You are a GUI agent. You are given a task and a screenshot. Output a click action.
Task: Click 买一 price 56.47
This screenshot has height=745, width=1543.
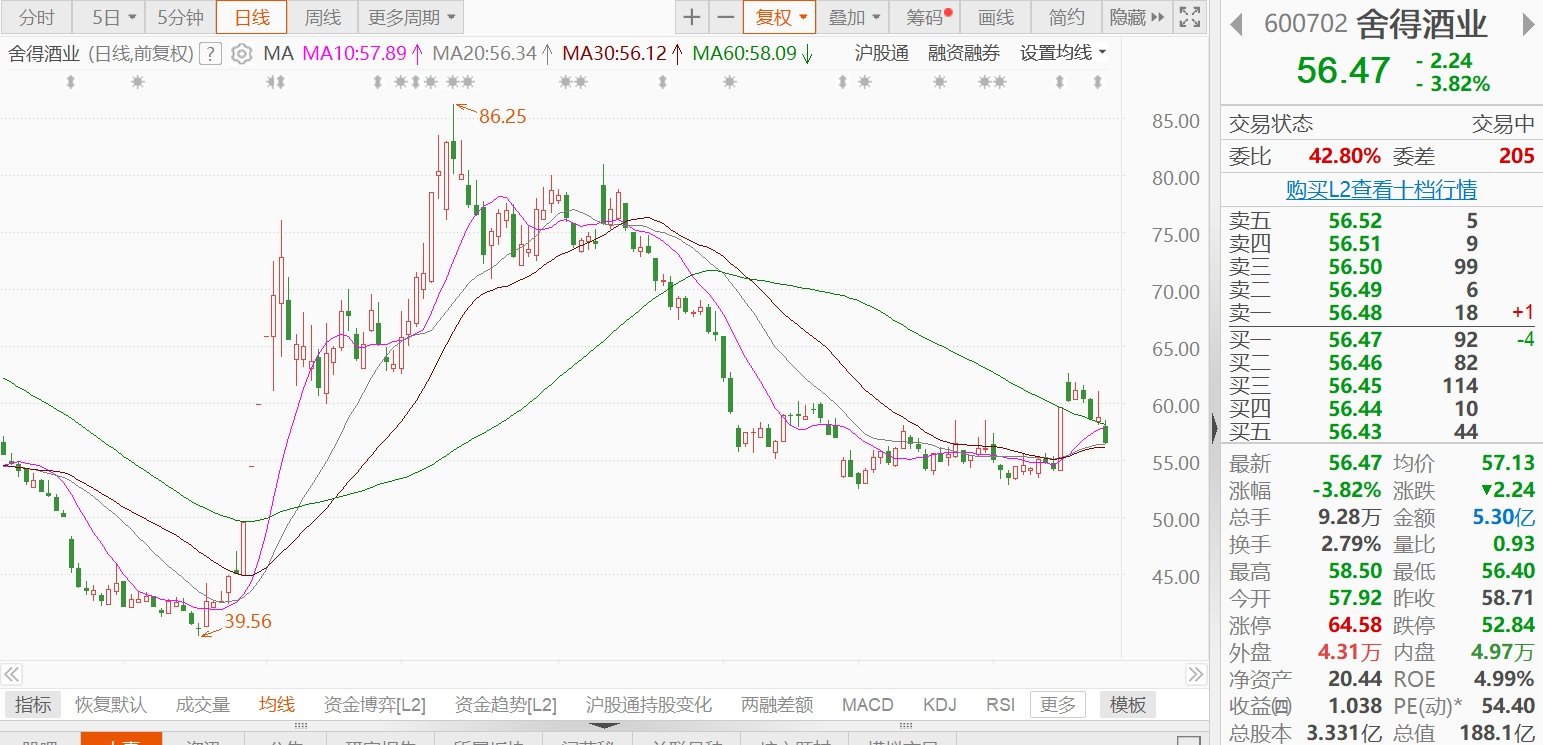[x=1355, y=340]
